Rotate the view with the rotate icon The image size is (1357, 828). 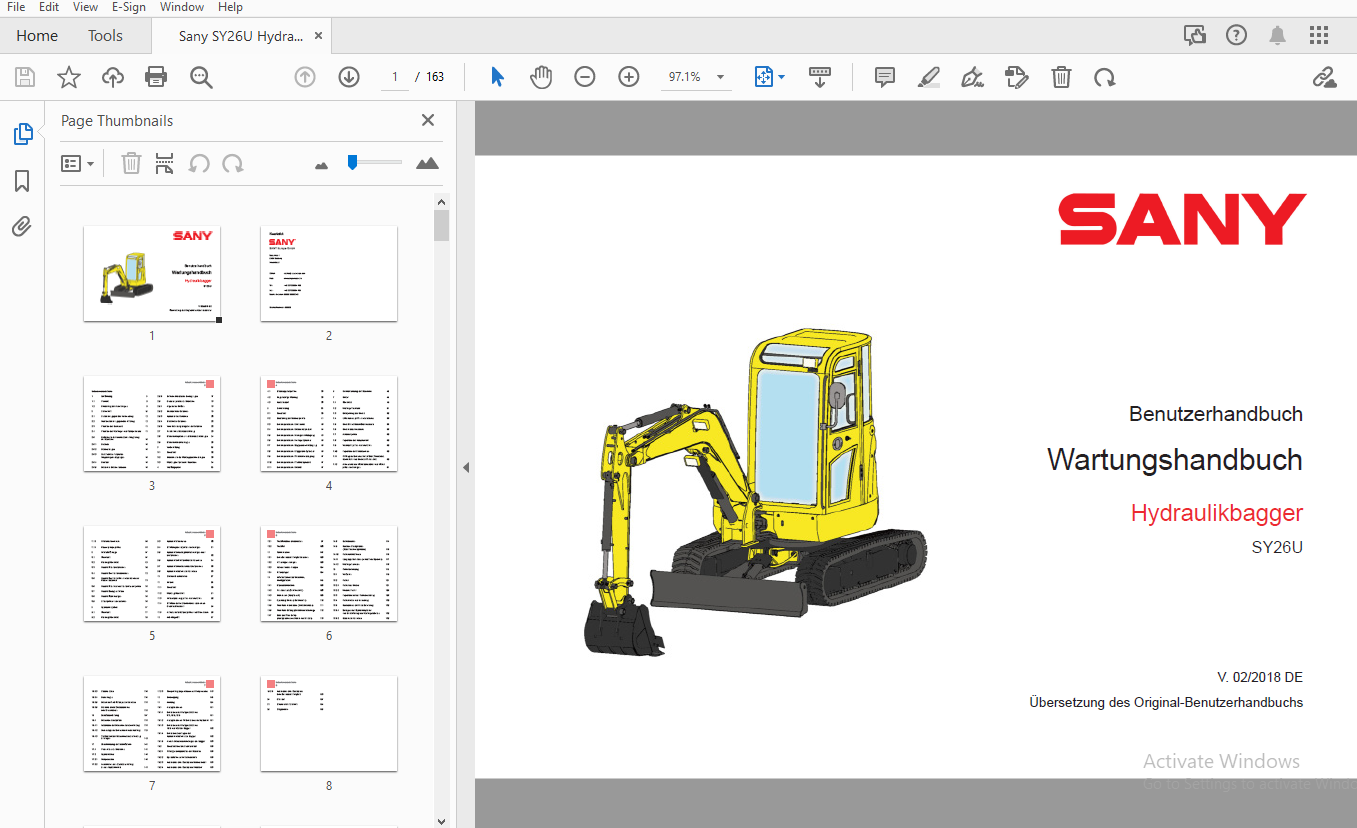click(1105, 77)
